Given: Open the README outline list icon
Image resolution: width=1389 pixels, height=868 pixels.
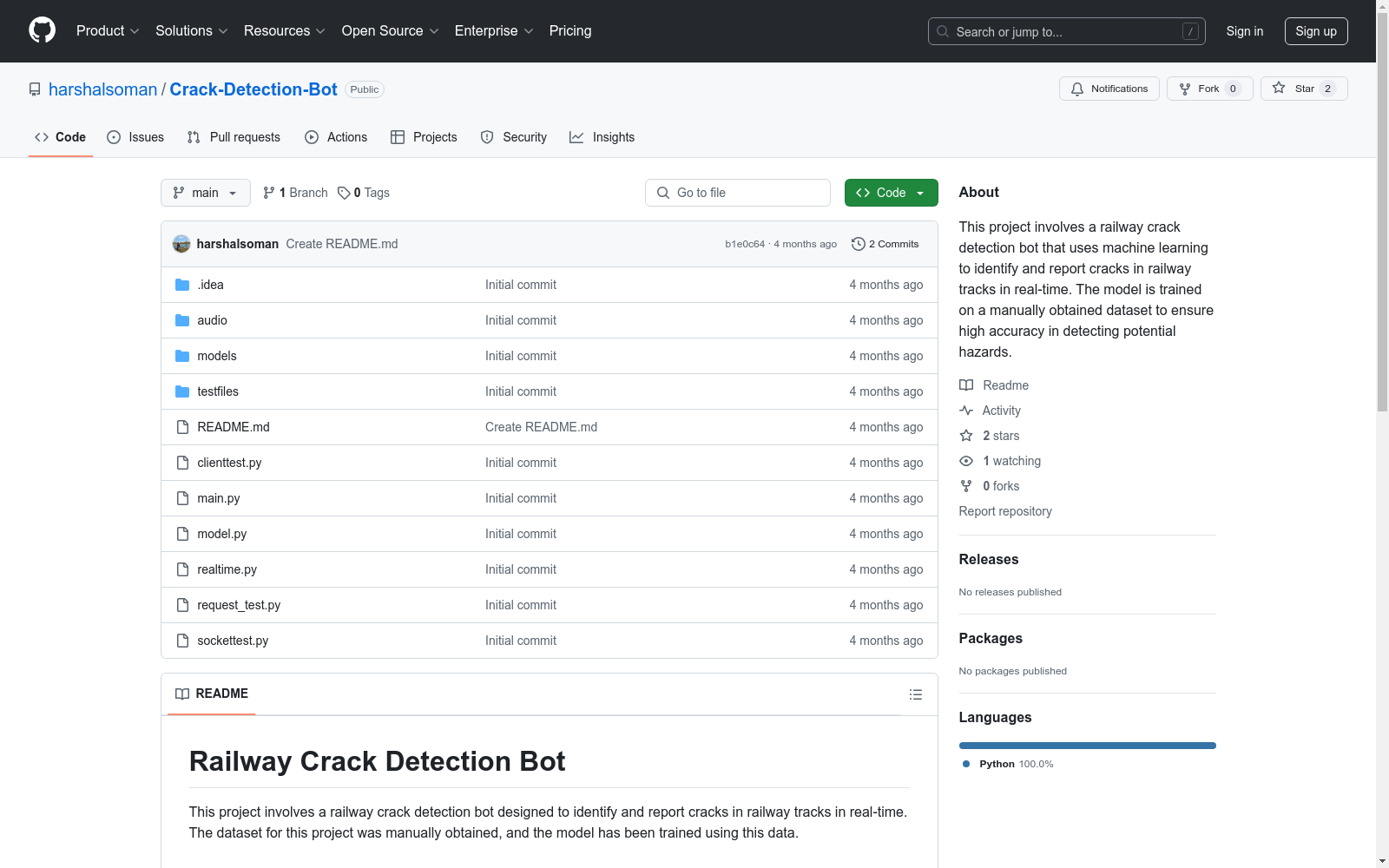Looking at the screenshot, I should coord(915,694).
